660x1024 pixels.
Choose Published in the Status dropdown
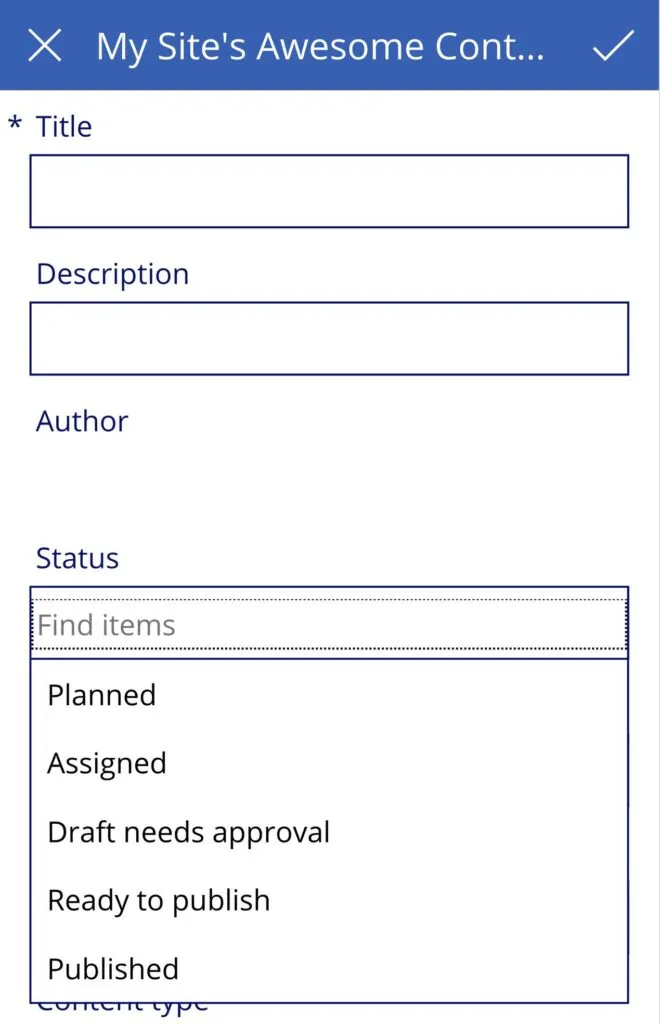113,969
